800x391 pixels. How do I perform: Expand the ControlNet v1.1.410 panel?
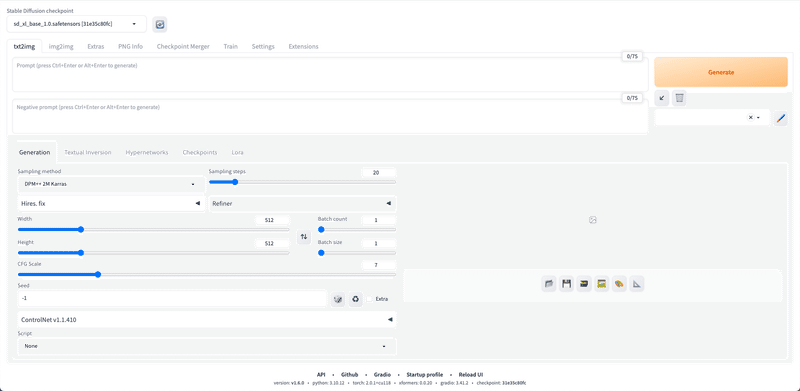pyautogui.click(x=207, y=320)
